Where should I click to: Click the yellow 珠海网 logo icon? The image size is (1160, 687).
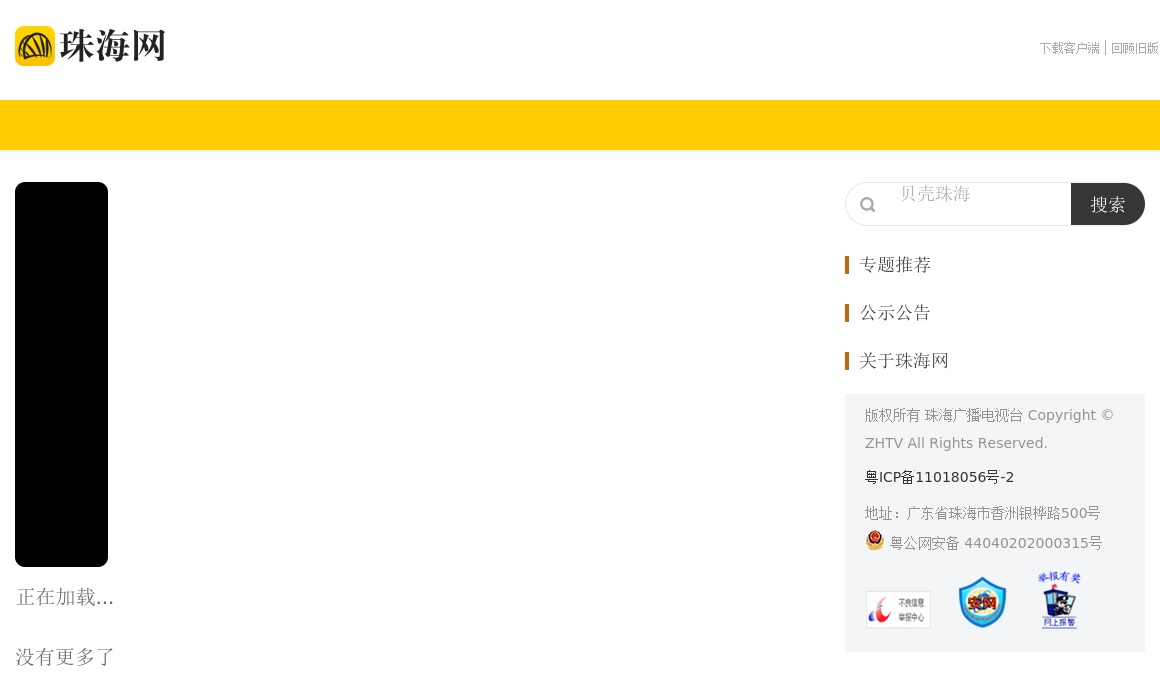tap(35, 46)
